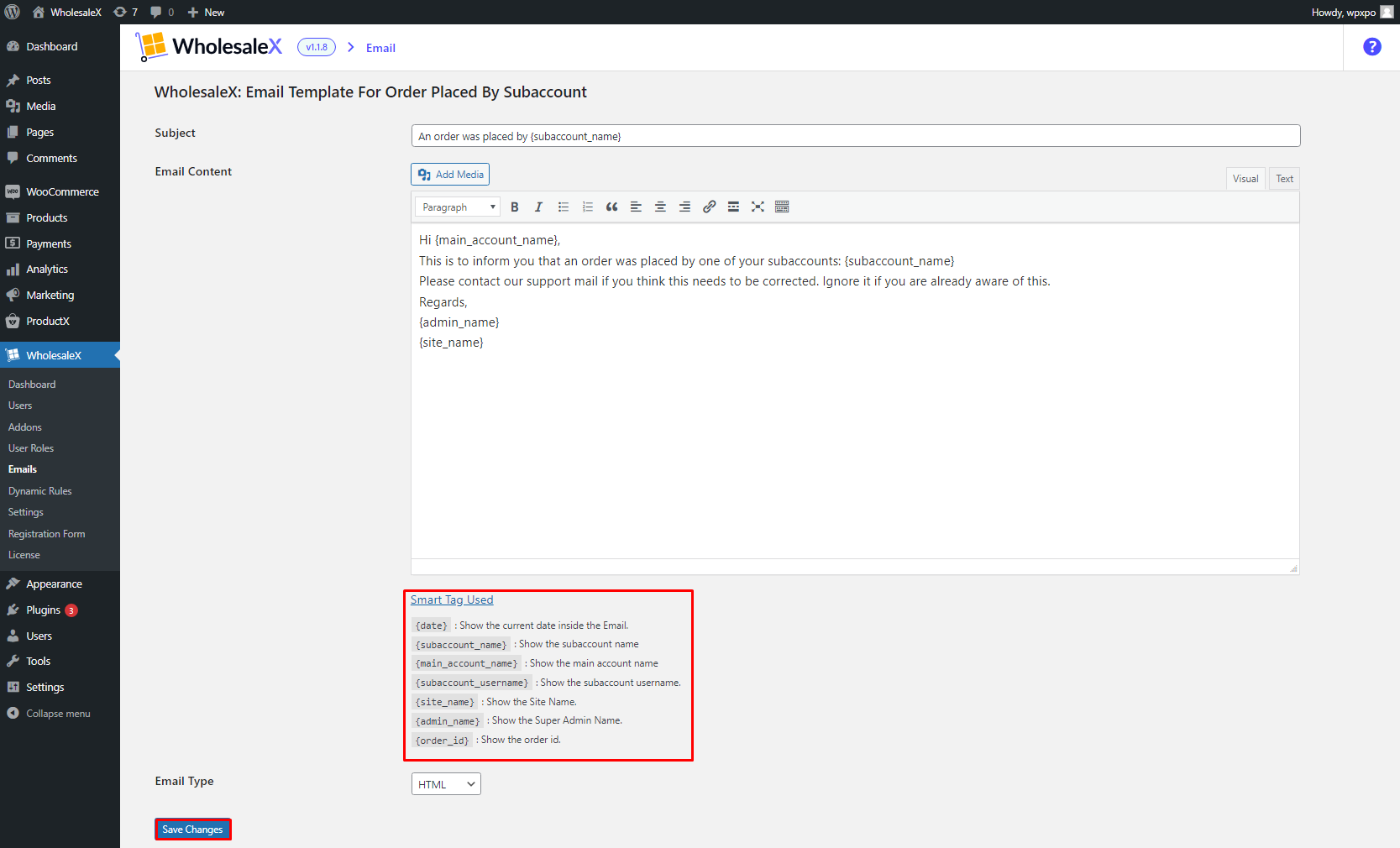Insert a bulleted list
The height and width of the screenshot is (848, 1400).
tap(564, 207)
